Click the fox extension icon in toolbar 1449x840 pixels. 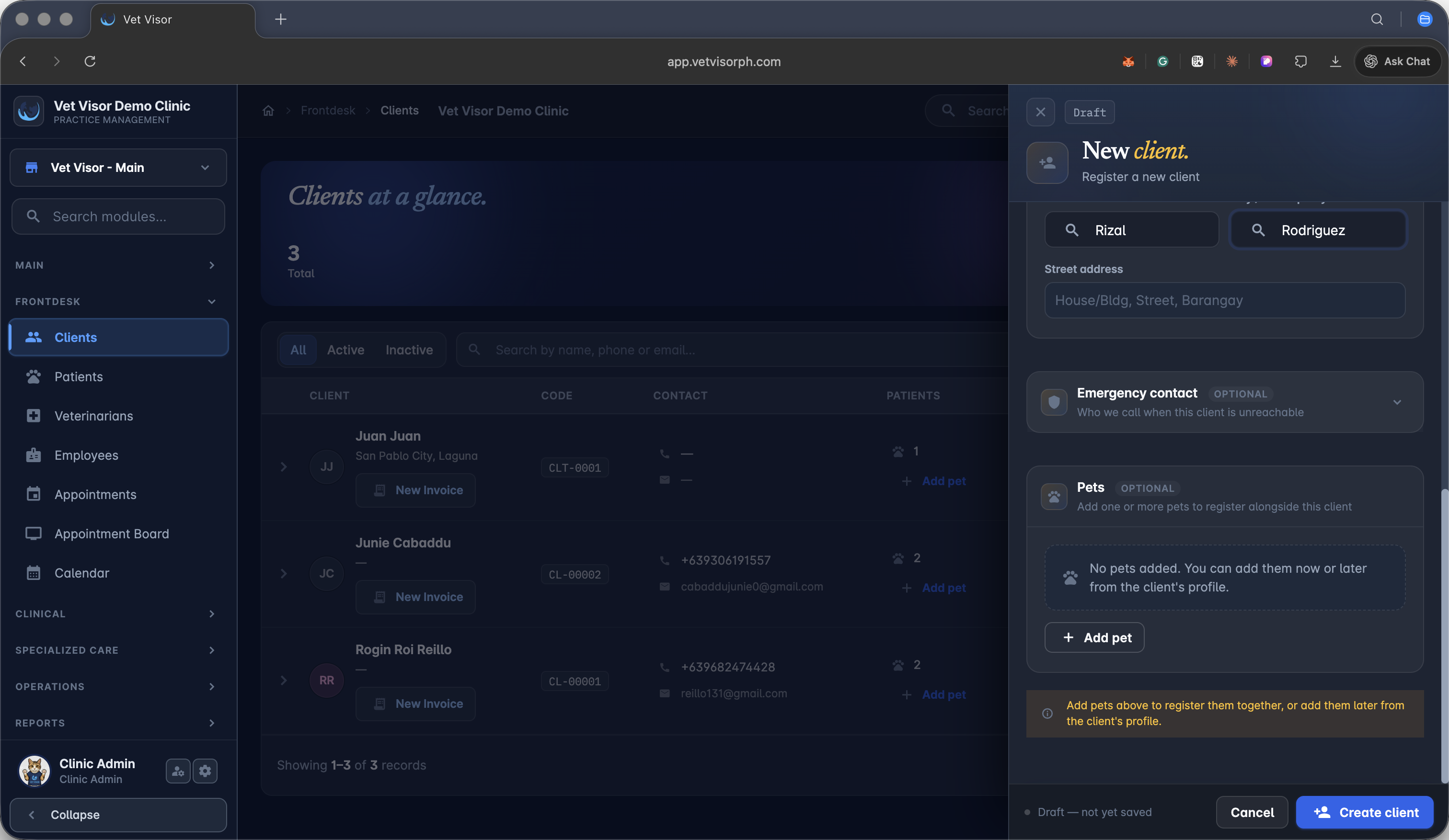click(1128, 61)
